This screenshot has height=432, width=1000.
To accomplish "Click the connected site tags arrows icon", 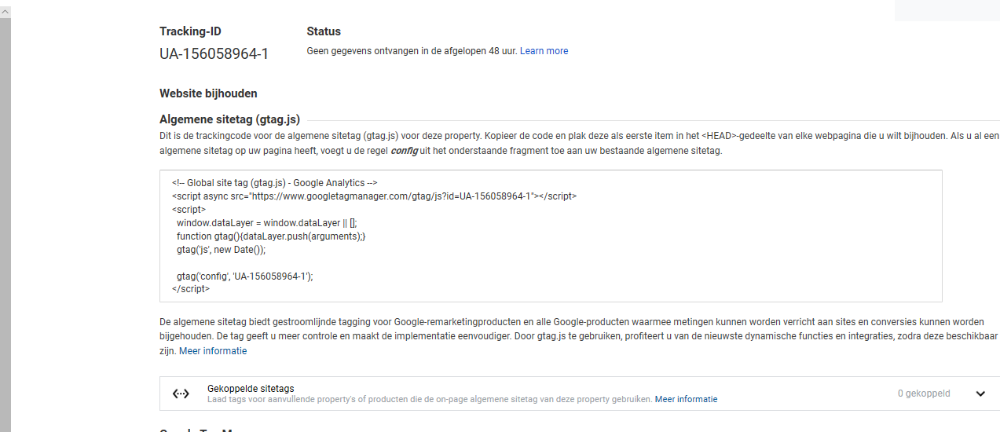I will pyautogui.click(x=180, y=394).
